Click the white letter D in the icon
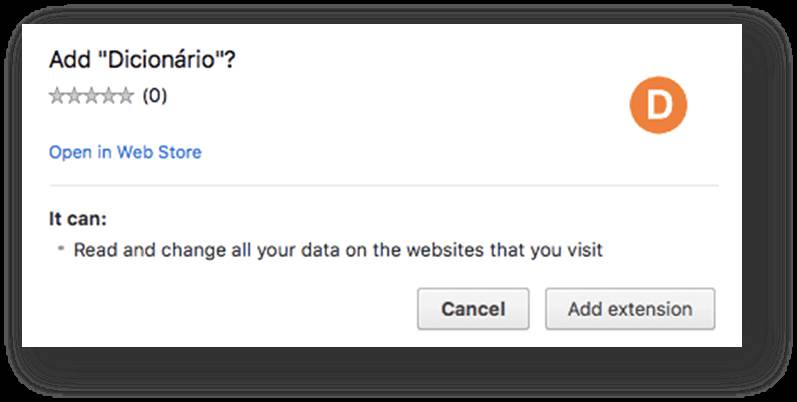The height and width of the screenshot is (402, 797). [x=660, y=107]
